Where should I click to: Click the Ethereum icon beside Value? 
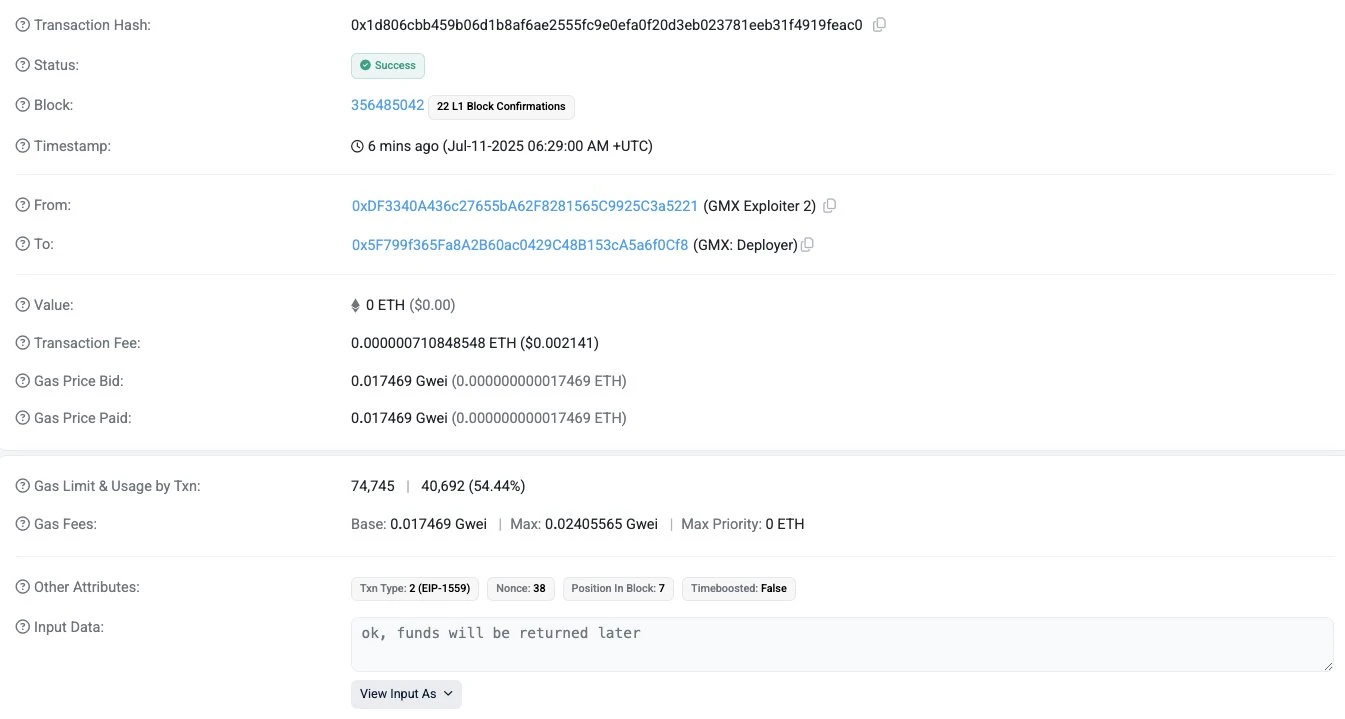point(355,304)
